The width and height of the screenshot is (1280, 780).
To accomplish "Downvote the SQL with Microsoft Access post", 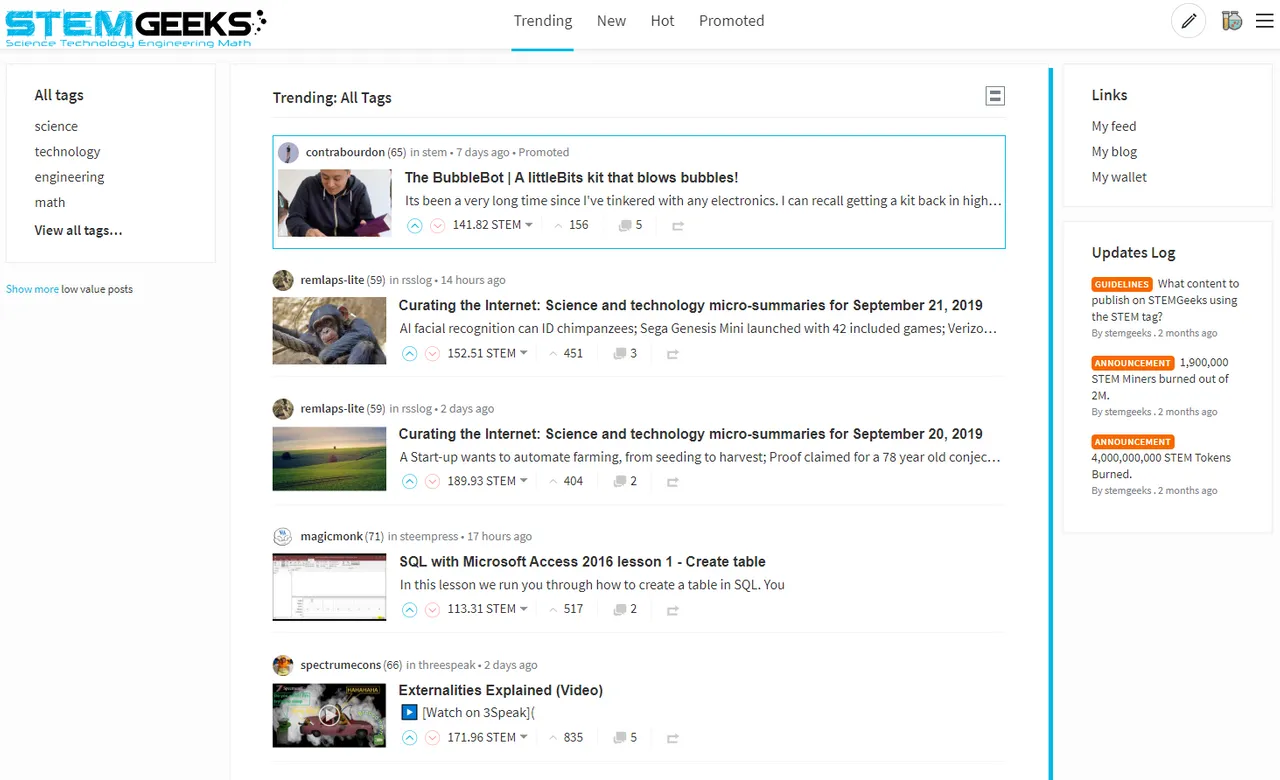I will (432, 610).
